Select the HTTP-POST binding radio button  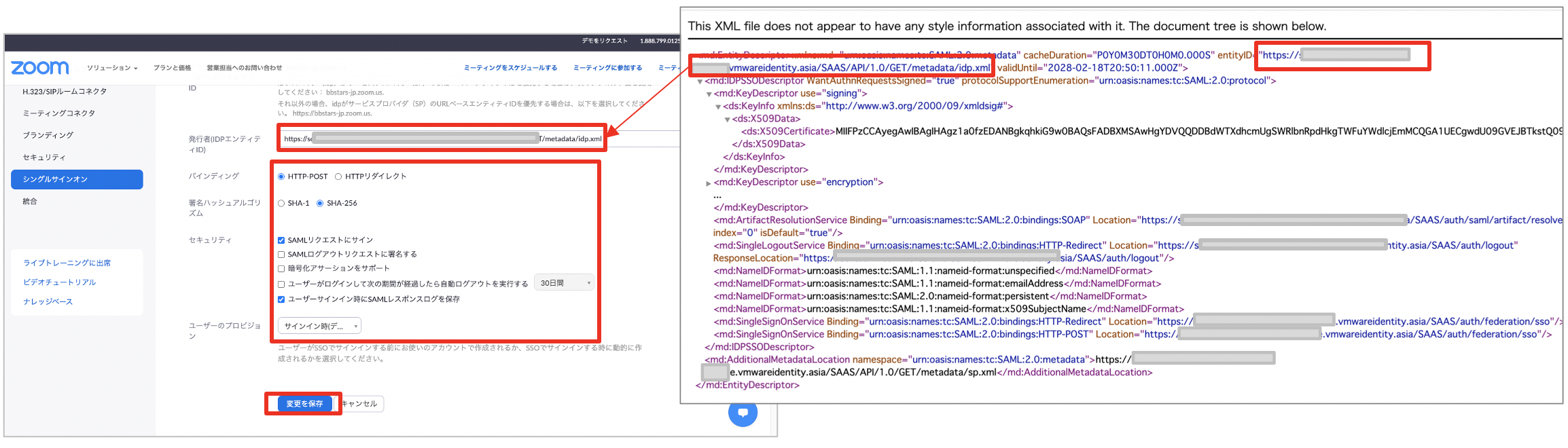(281, 176)
